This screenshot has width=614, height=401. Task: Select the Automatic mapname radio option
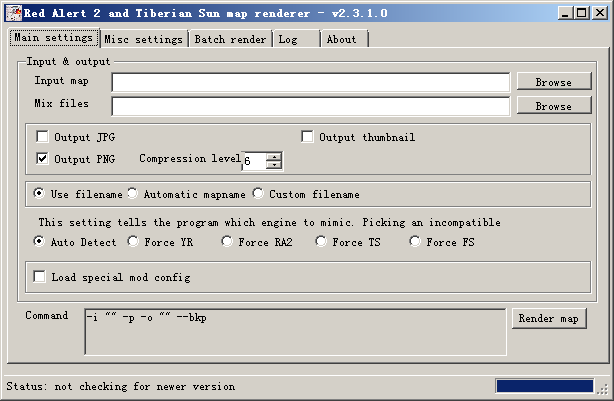click(x=133, y=193)
